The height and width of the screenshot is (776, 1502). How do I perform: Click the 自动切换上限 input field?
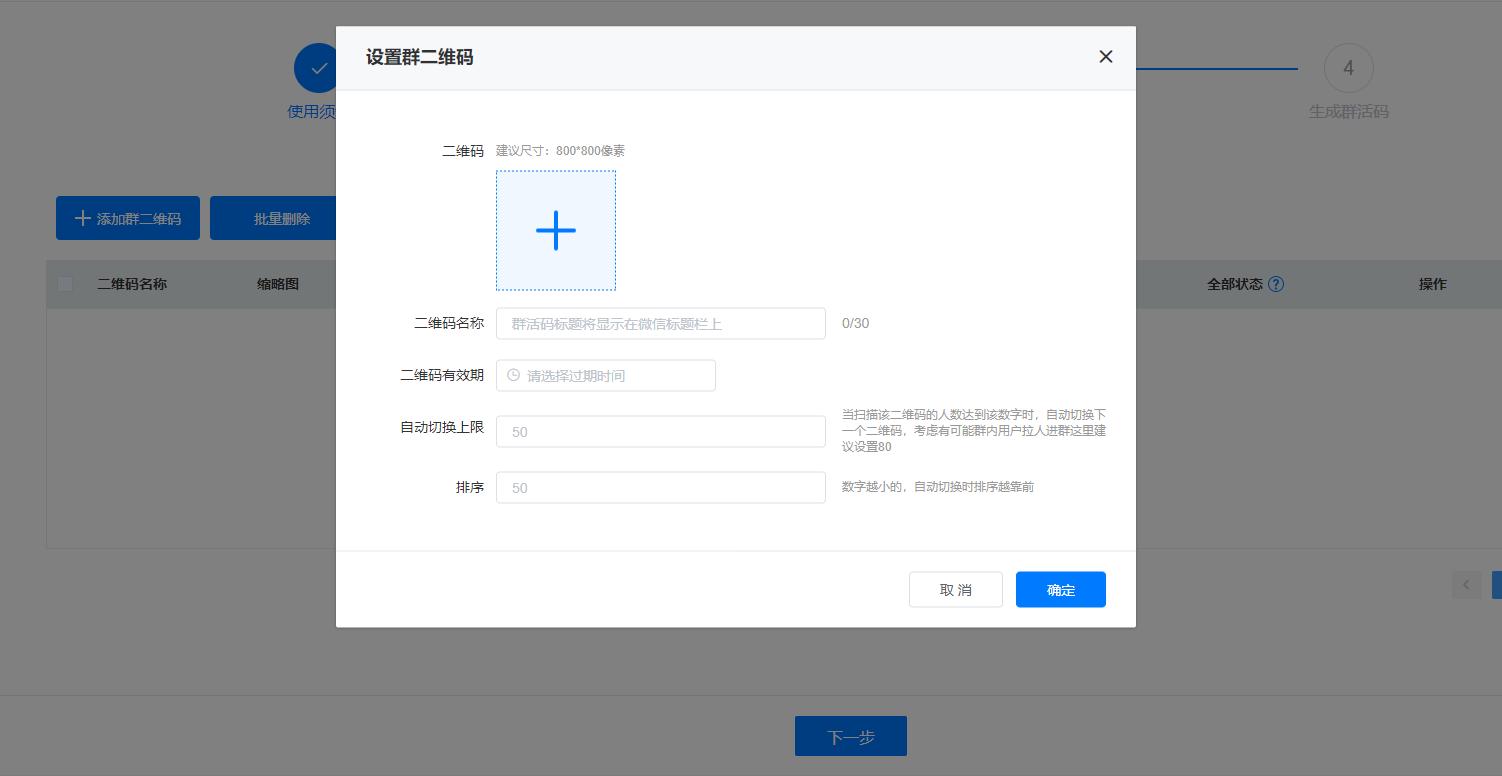(x=660, y=431)
